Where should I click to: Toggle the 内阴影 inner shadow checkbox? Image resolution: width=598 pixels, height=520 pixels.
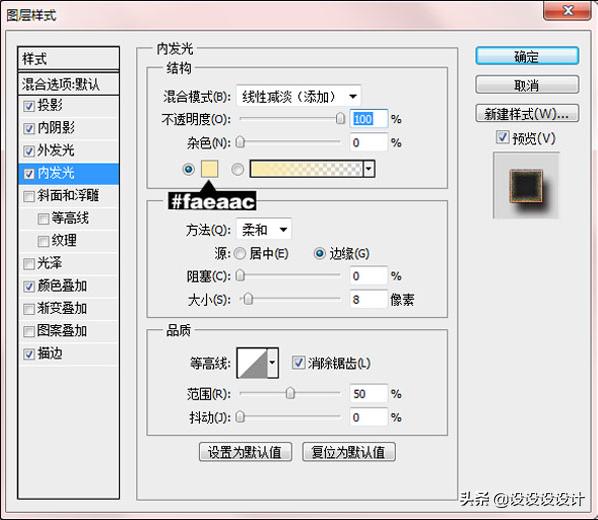pos(29,129)
